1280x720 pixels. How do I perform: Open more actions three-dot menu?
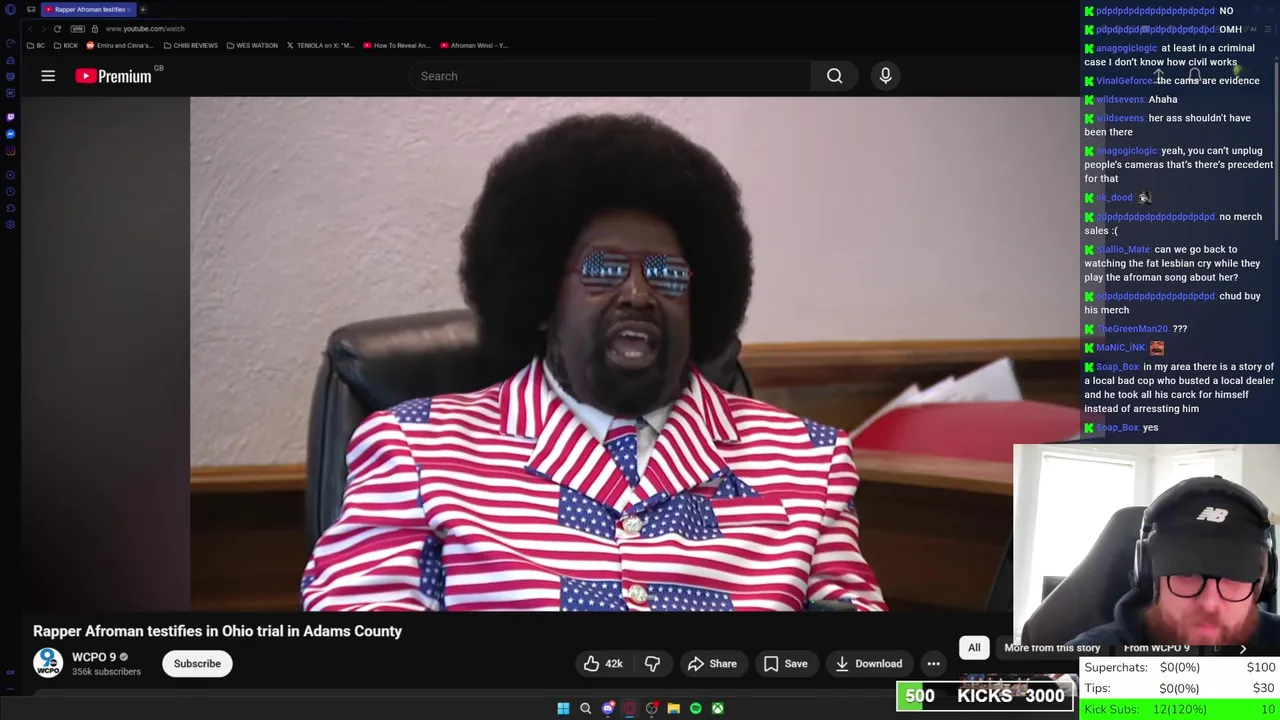(933, 664)
